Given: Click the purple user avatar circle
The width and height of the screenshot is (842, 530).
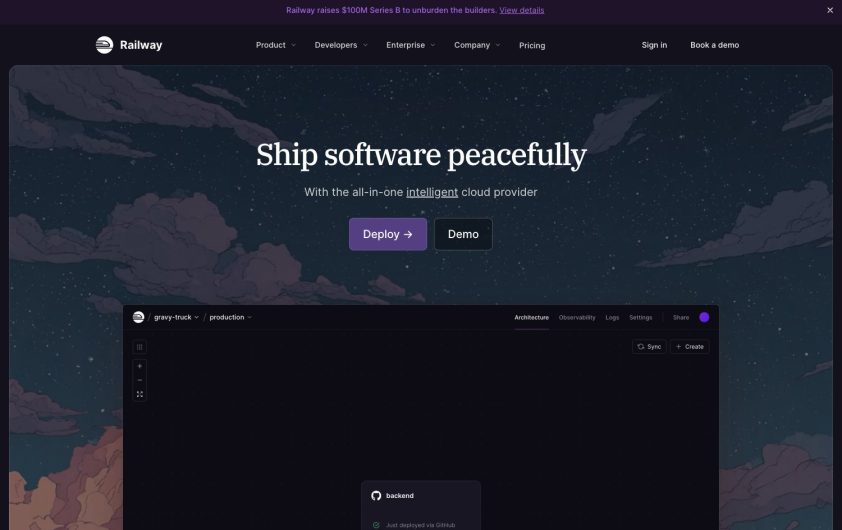Looking at the screenshot, I should [x=704, y=317].
